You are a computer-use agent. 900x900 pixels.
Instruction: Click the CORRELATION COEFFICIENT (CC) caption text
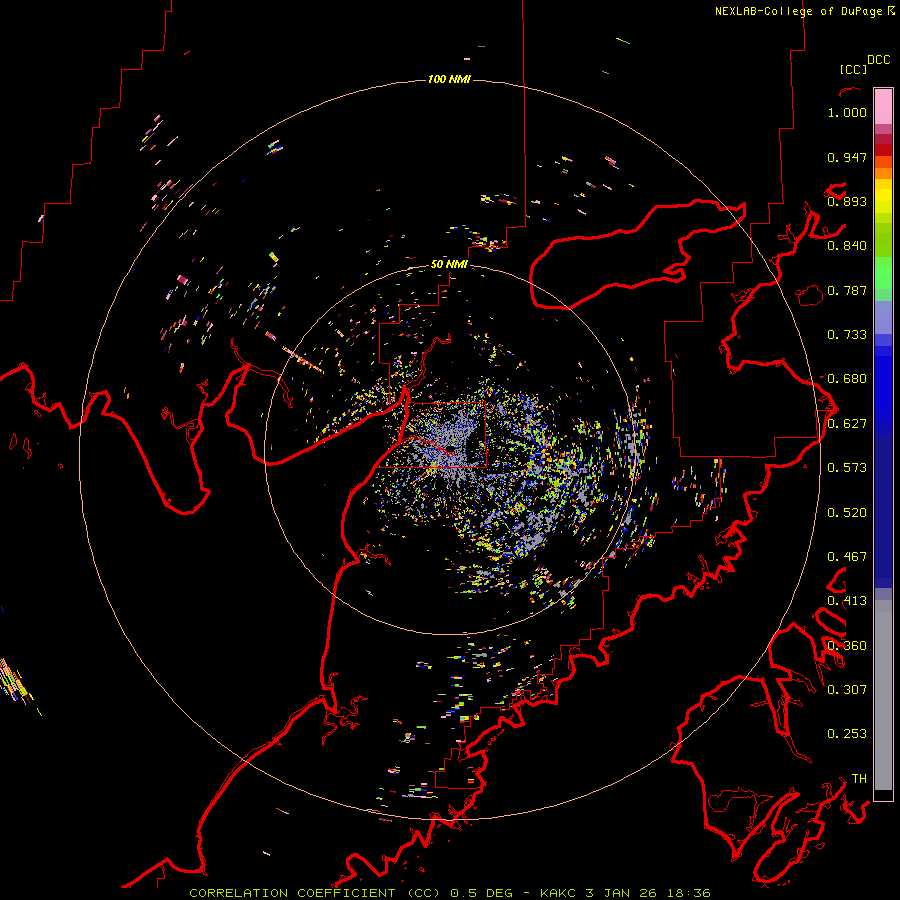point(315,893)
